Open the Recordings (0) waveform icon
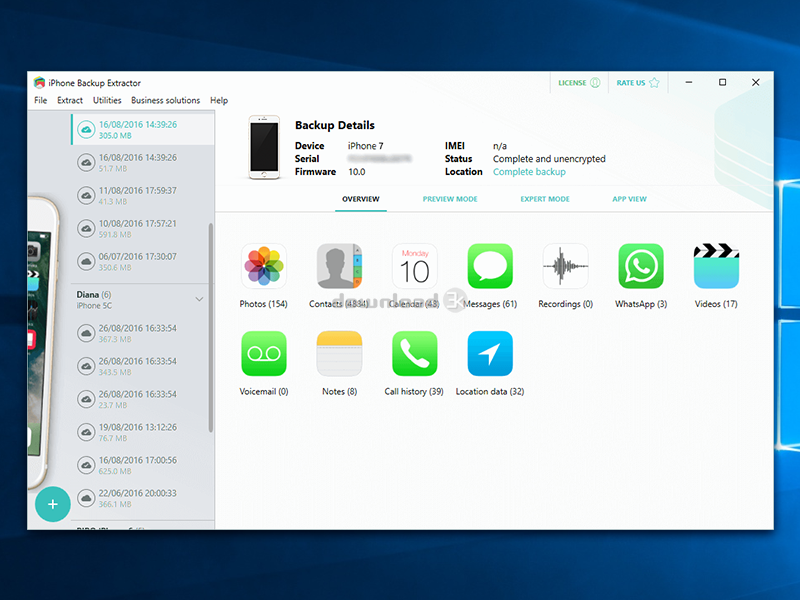The width and height of the screenshot is (800, 600). point(565,266)
